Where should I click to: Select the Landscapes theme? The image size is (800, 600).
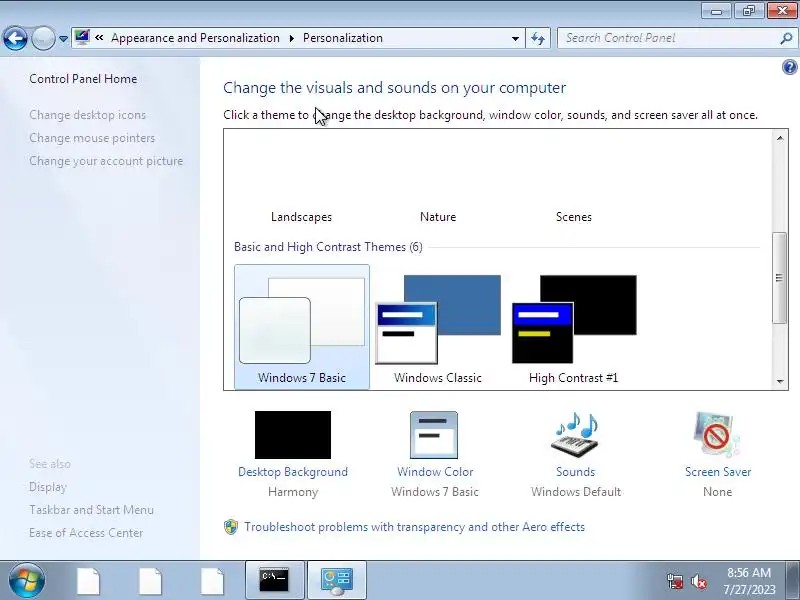pos(302,217)
